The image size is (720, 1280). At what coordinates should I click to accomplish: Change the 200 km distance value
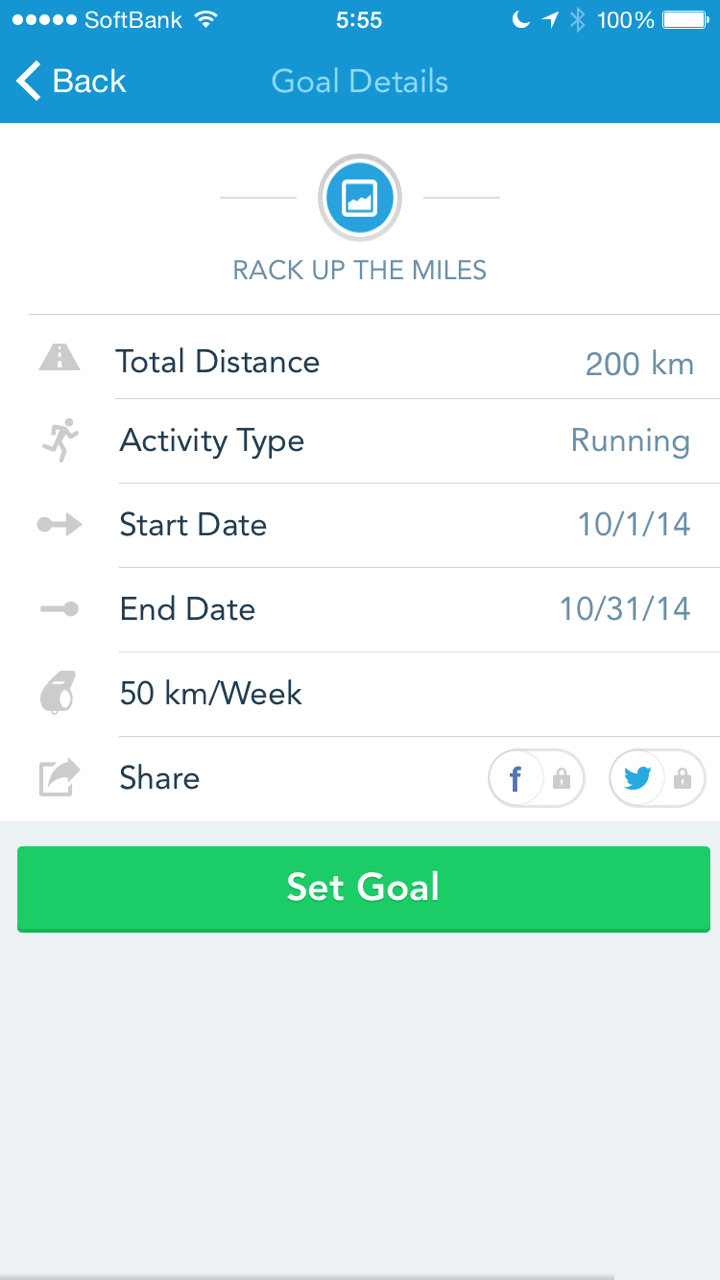(x=639, y=363)
